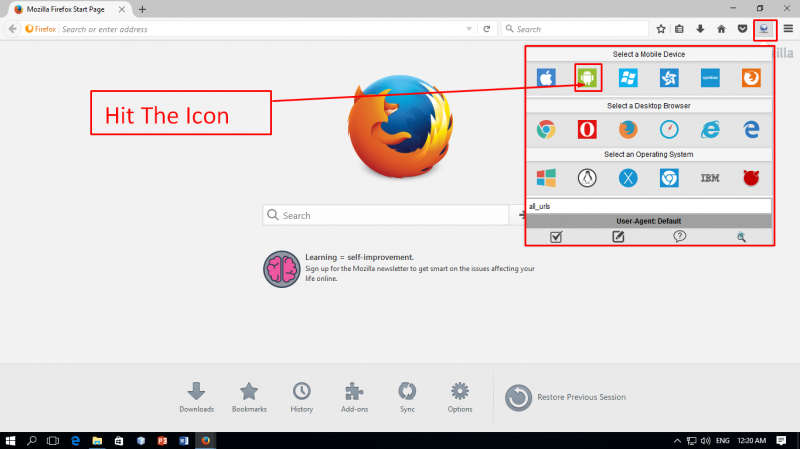Image resolution: width=800 pixels, height=449 pixels.
Task: Choose the Firefox OS mobile device
Action: [x=751, y=78]
